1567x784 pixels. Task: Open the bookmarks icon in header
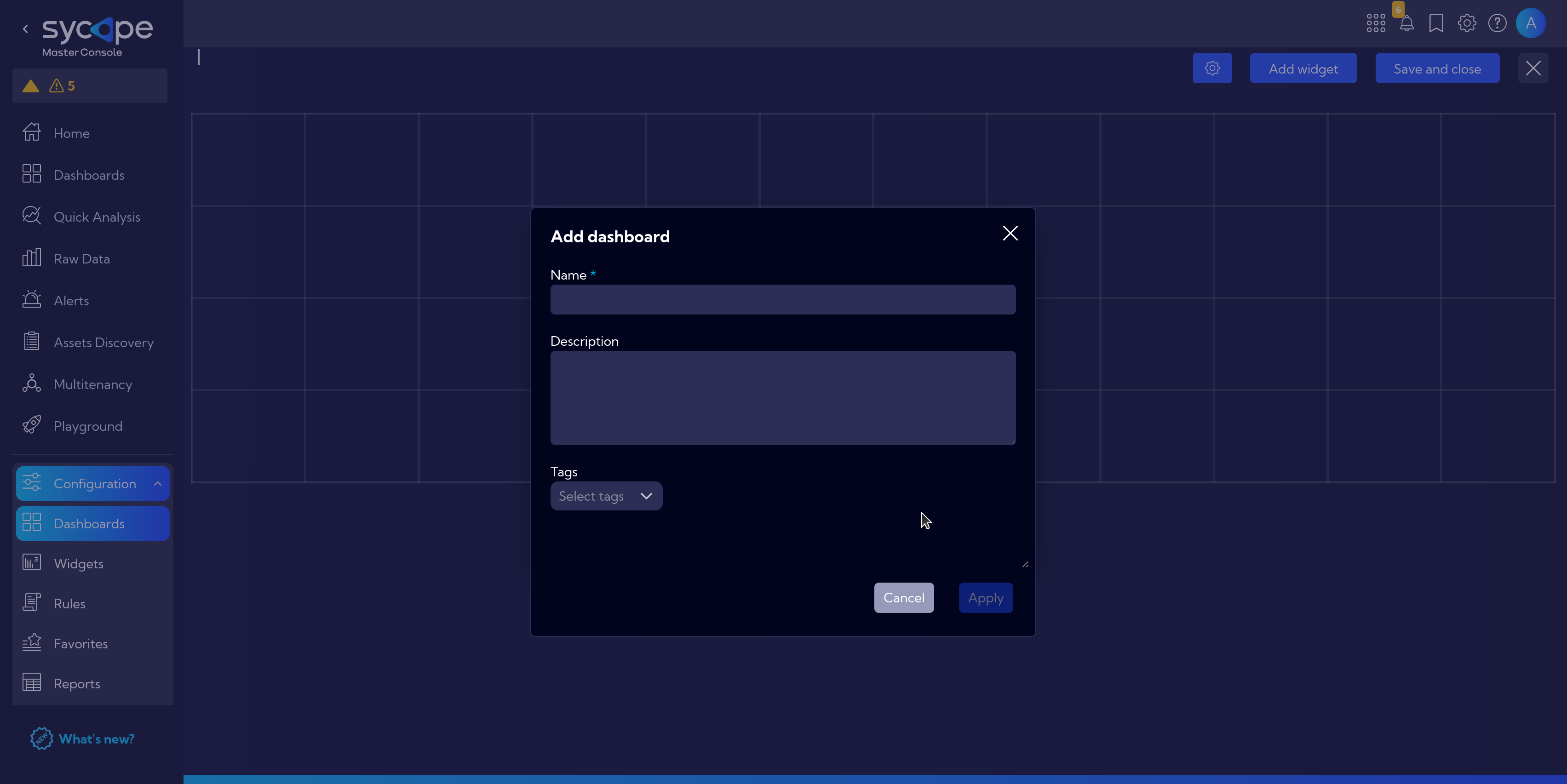click(1436, 24)
